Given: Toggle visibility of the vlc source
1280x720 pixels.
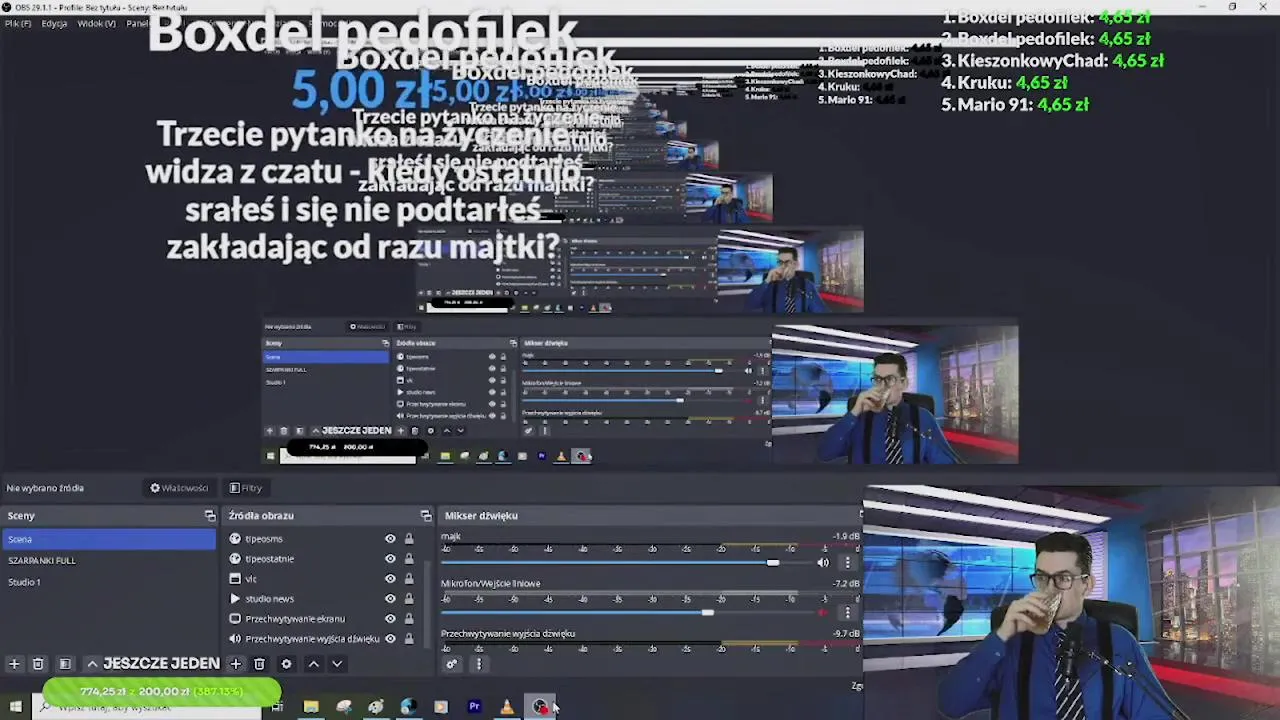Looking at the screenshot, I should click(390, 579).
